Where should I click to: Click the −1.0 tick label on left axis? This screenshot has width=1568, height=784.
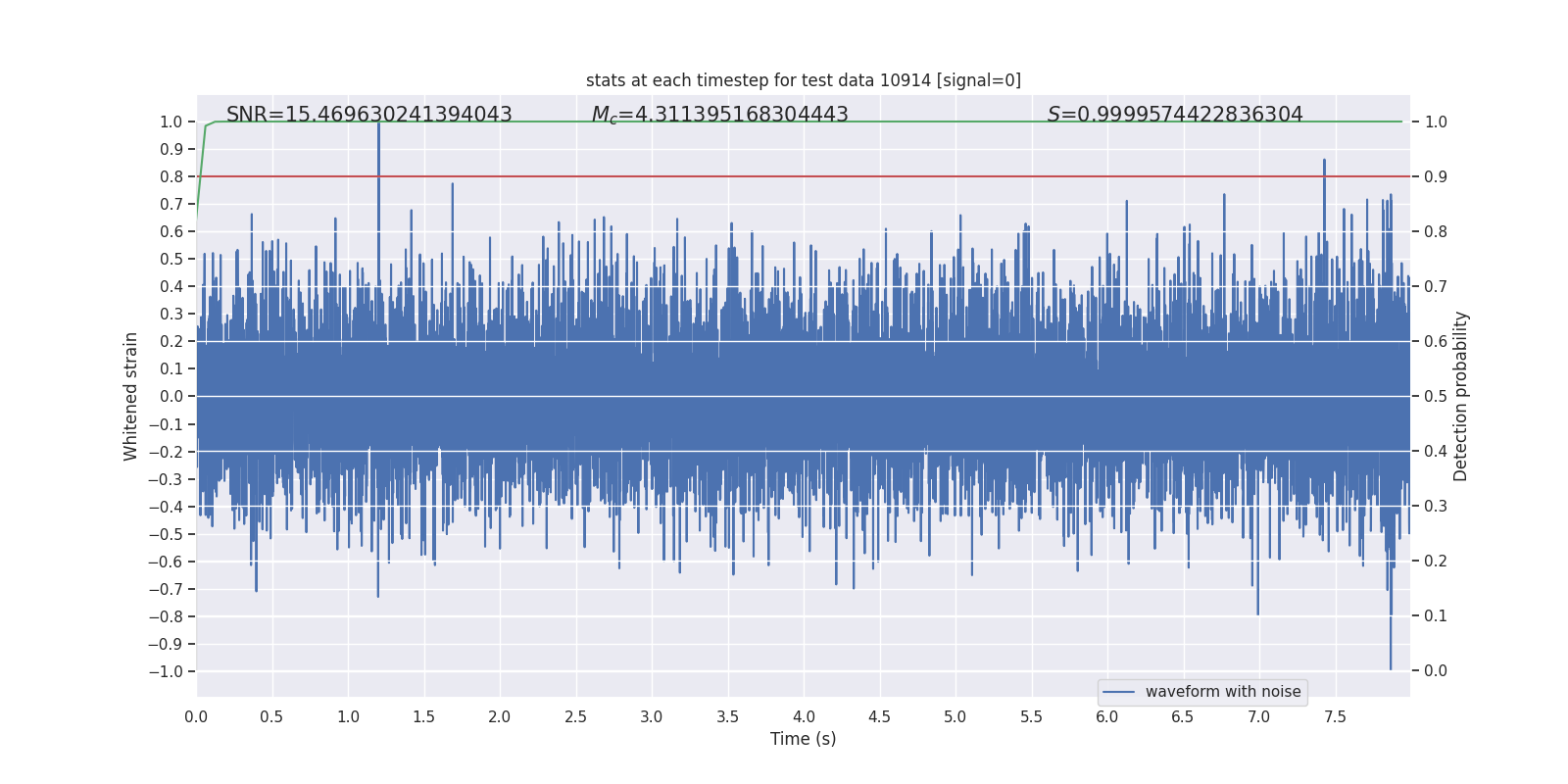pyautogui.click(x=166, y=671)
